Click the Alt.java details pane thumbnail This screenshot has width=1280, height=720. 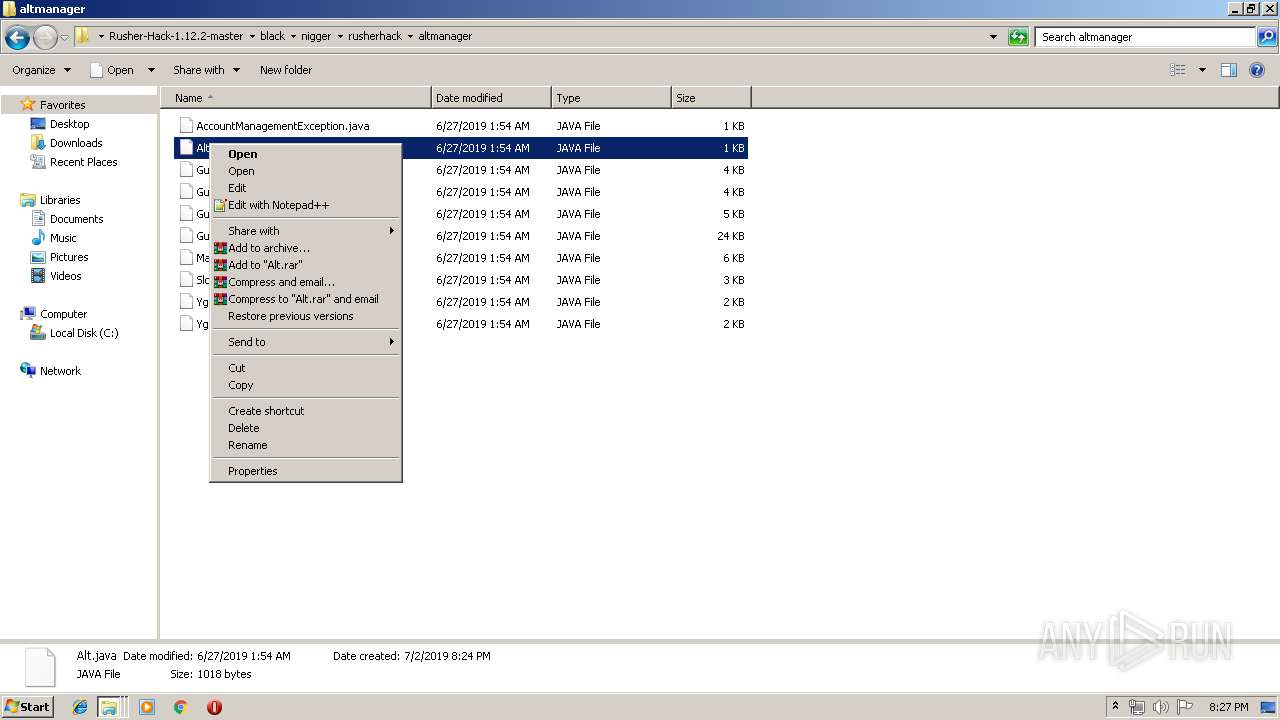point(40,667)
